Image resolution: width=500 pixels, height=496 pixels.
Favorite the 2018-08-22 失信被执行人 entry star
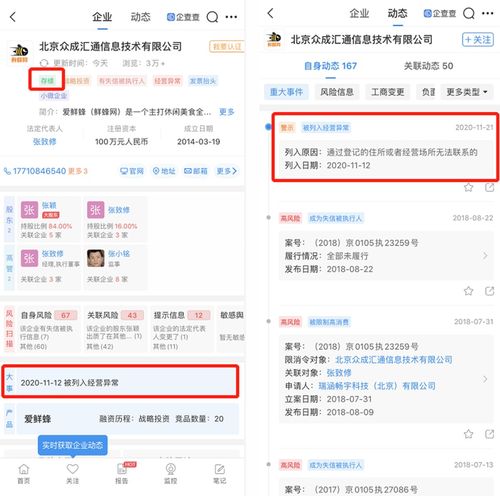[469, 291]
